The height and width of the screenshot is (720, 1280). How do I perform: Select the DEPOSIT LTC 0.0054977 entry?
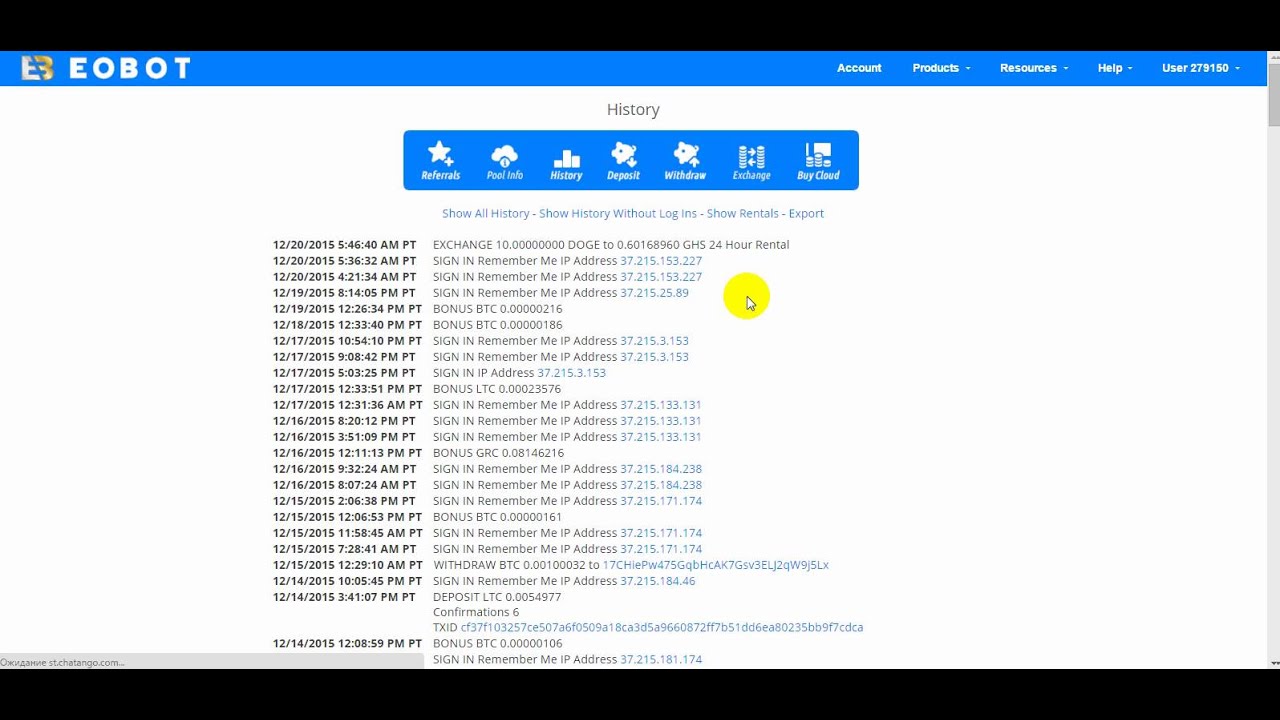coord(497,597)
